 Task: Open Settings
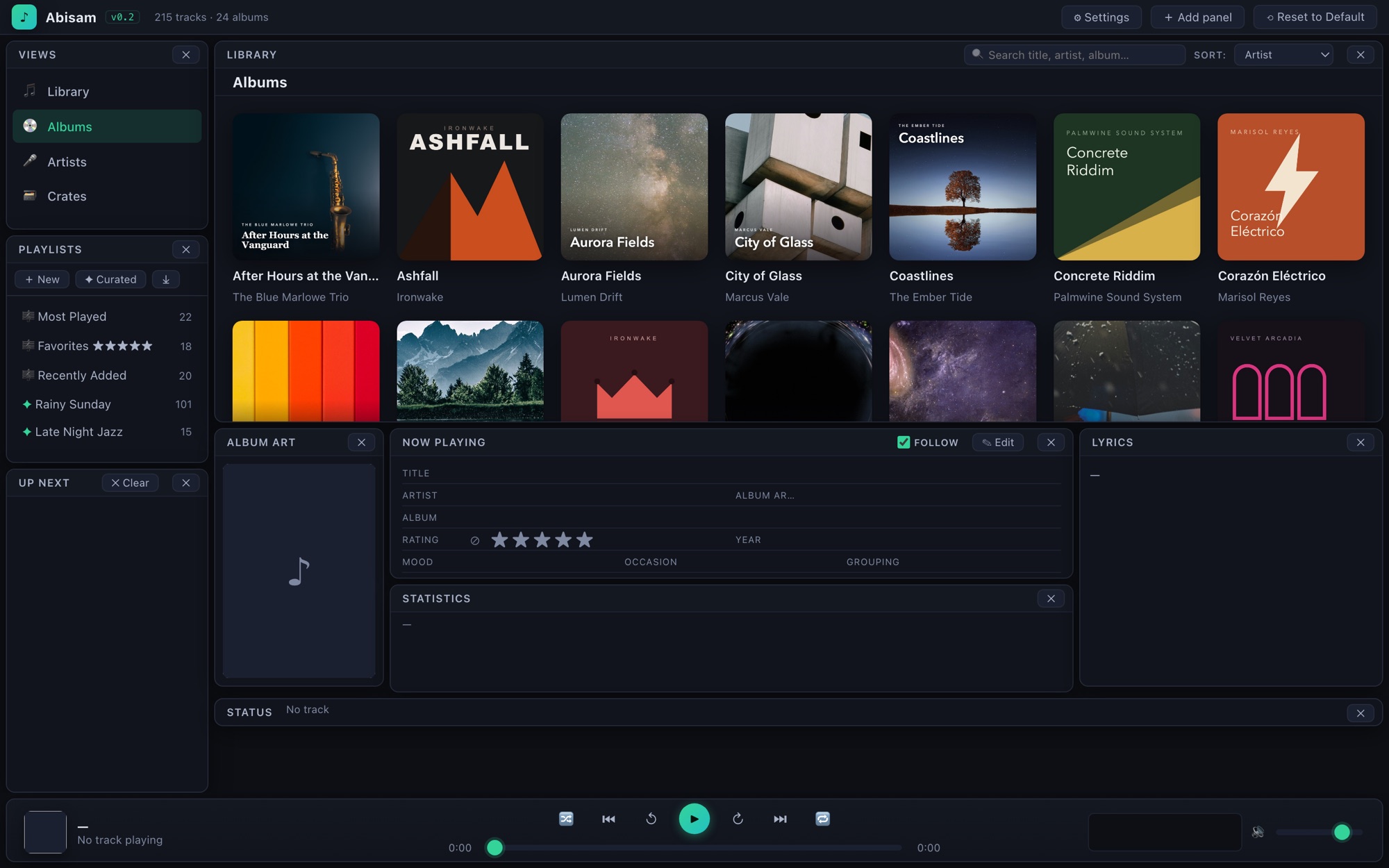(1101, 17)
